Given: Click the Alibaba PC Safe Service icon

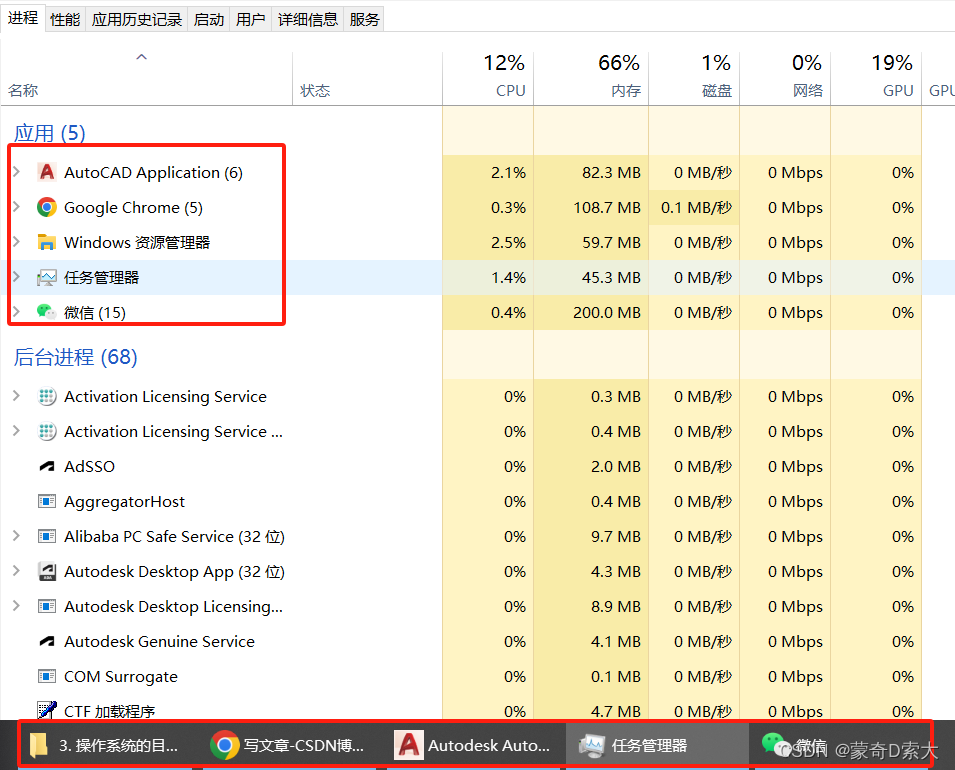Looking at the screenshot, I should [47, 537].
